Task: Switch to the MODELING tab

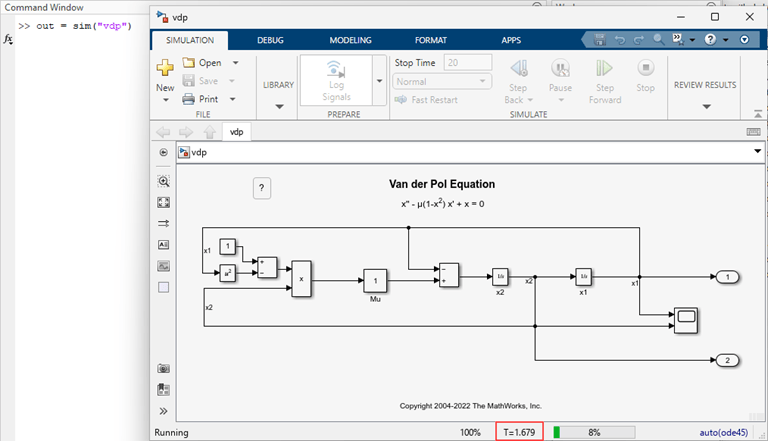Action: tap(350, 40)
